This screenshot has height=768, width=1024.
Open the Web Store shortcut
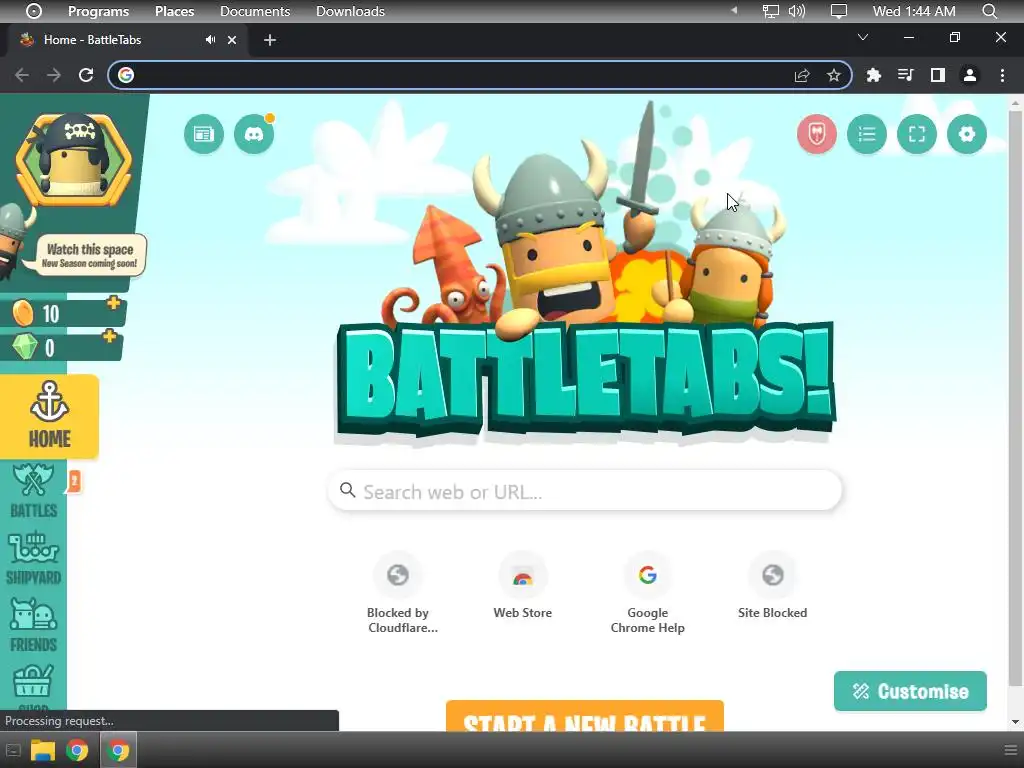tap(522, 586)
